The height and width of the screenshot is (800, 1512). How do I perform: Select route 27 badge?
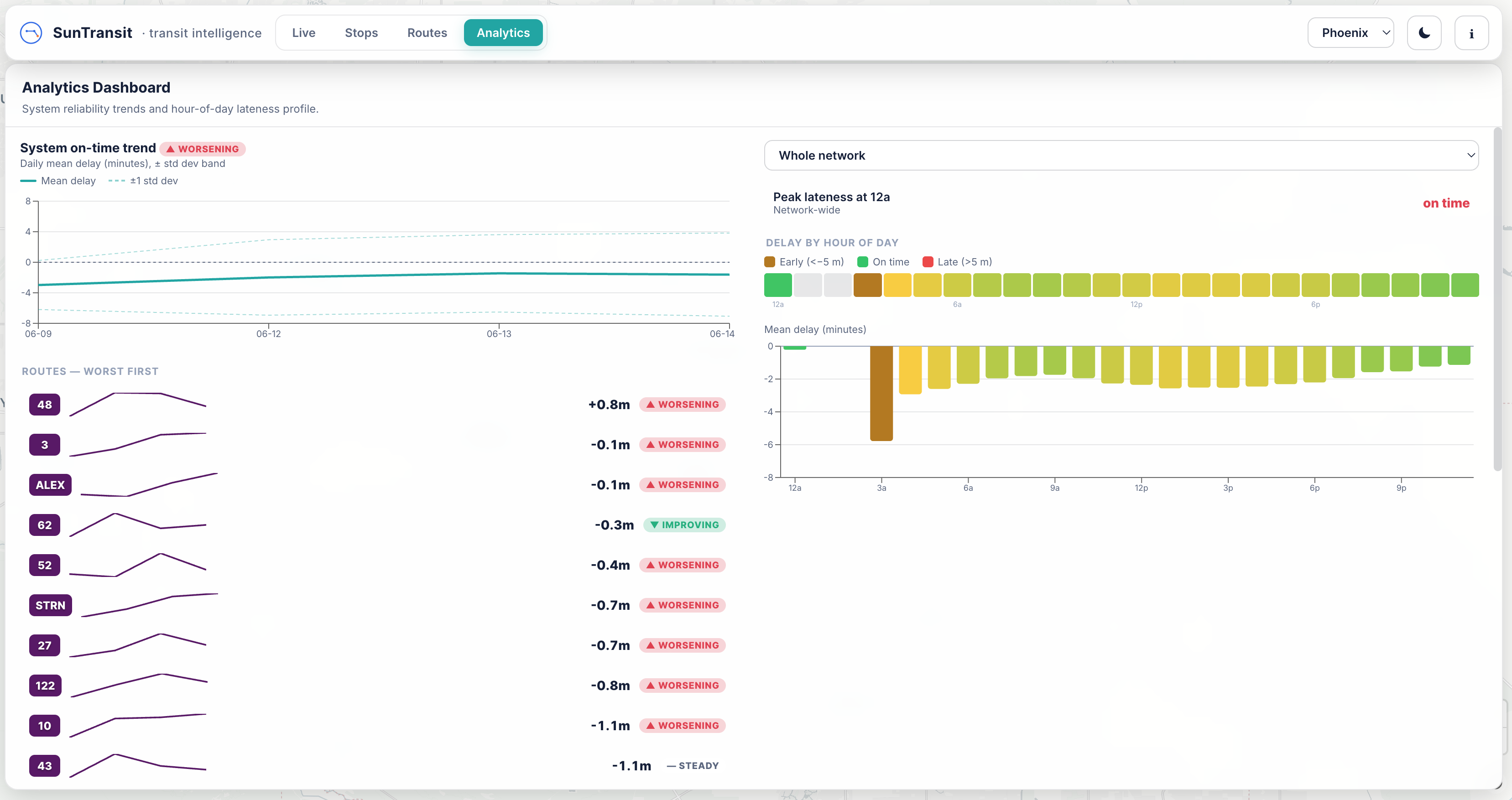[x=45, y=646]
